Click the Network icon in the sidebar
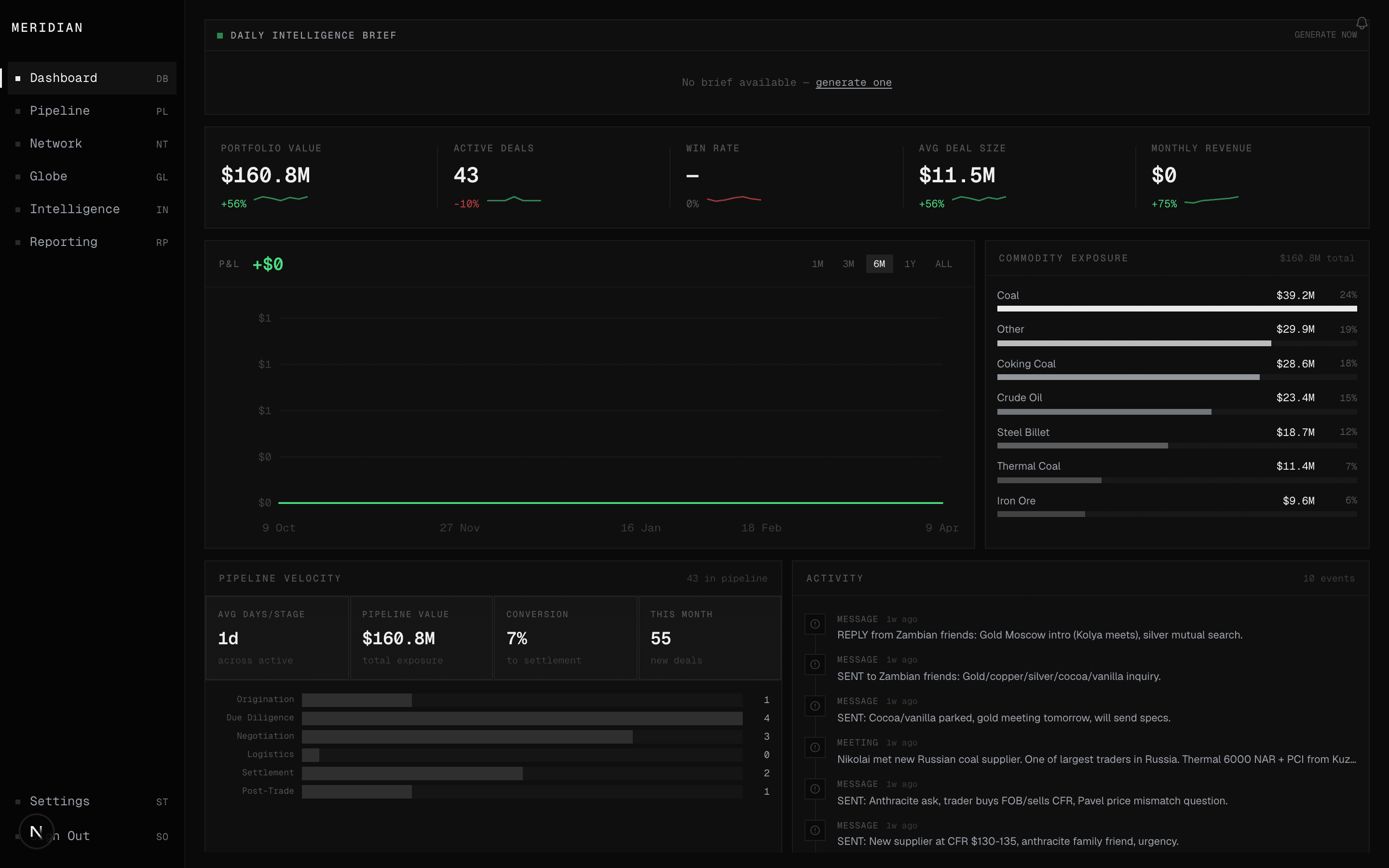Image resolution: width=1389 pixels, height=868 pixels. pyautogui.click(x=18, y=144)
